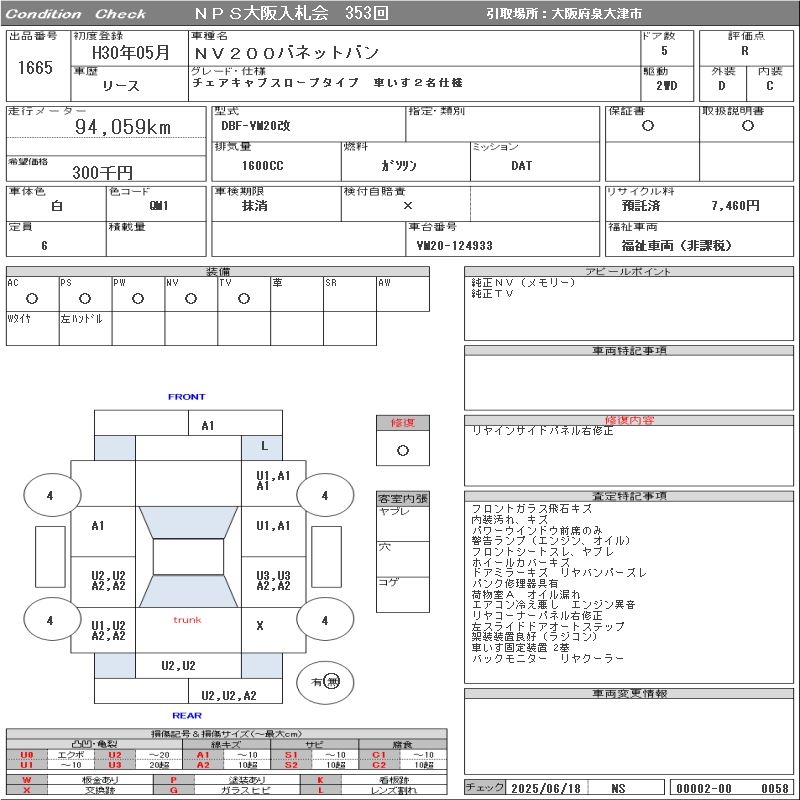Click overall score R
This screenshot has height=800, width=800.
point(745,51)
